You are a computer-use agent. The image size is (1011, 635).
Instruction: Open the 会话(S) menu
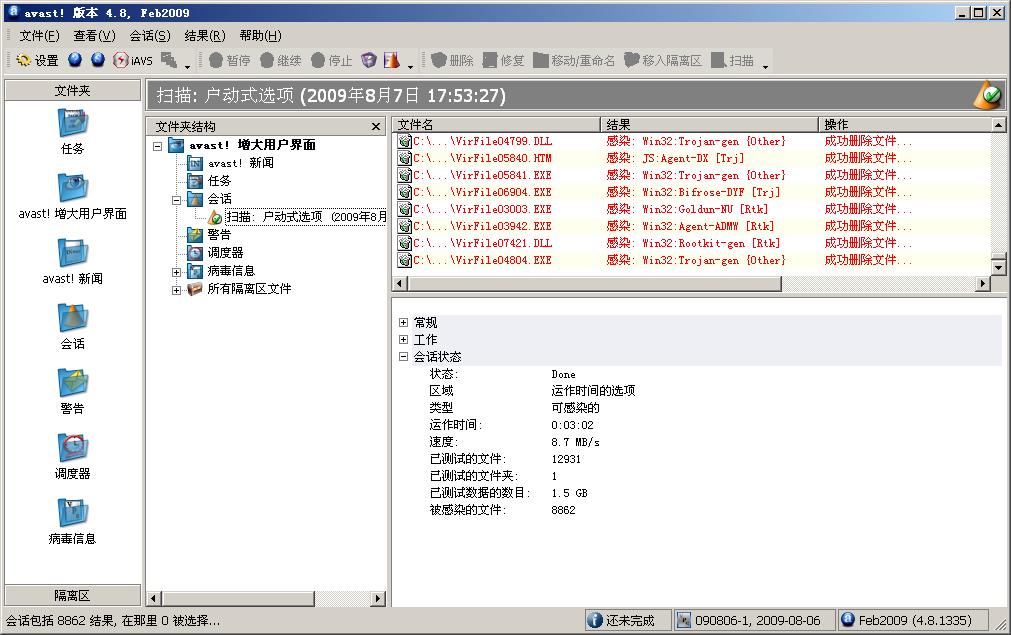150,36
